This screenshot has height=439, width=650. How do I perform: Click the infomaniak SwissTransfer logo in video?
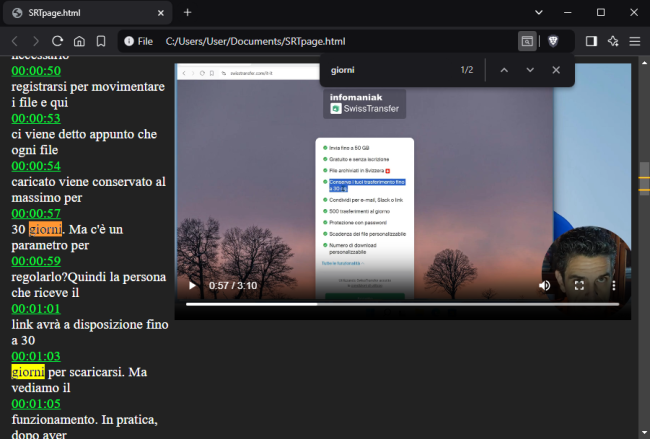(364, 104)
